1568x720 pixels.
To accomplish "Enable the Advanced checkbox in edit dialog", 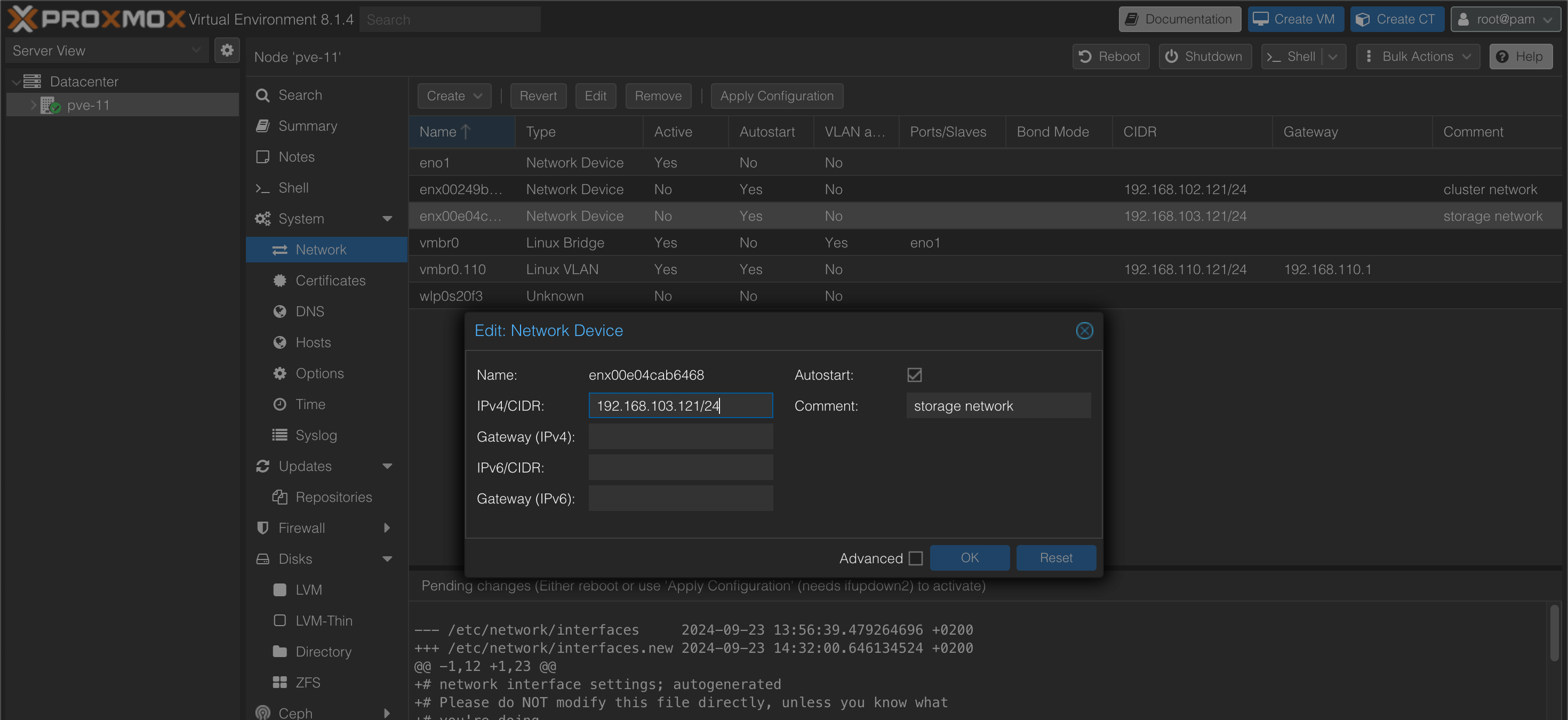I will point(915,558).
